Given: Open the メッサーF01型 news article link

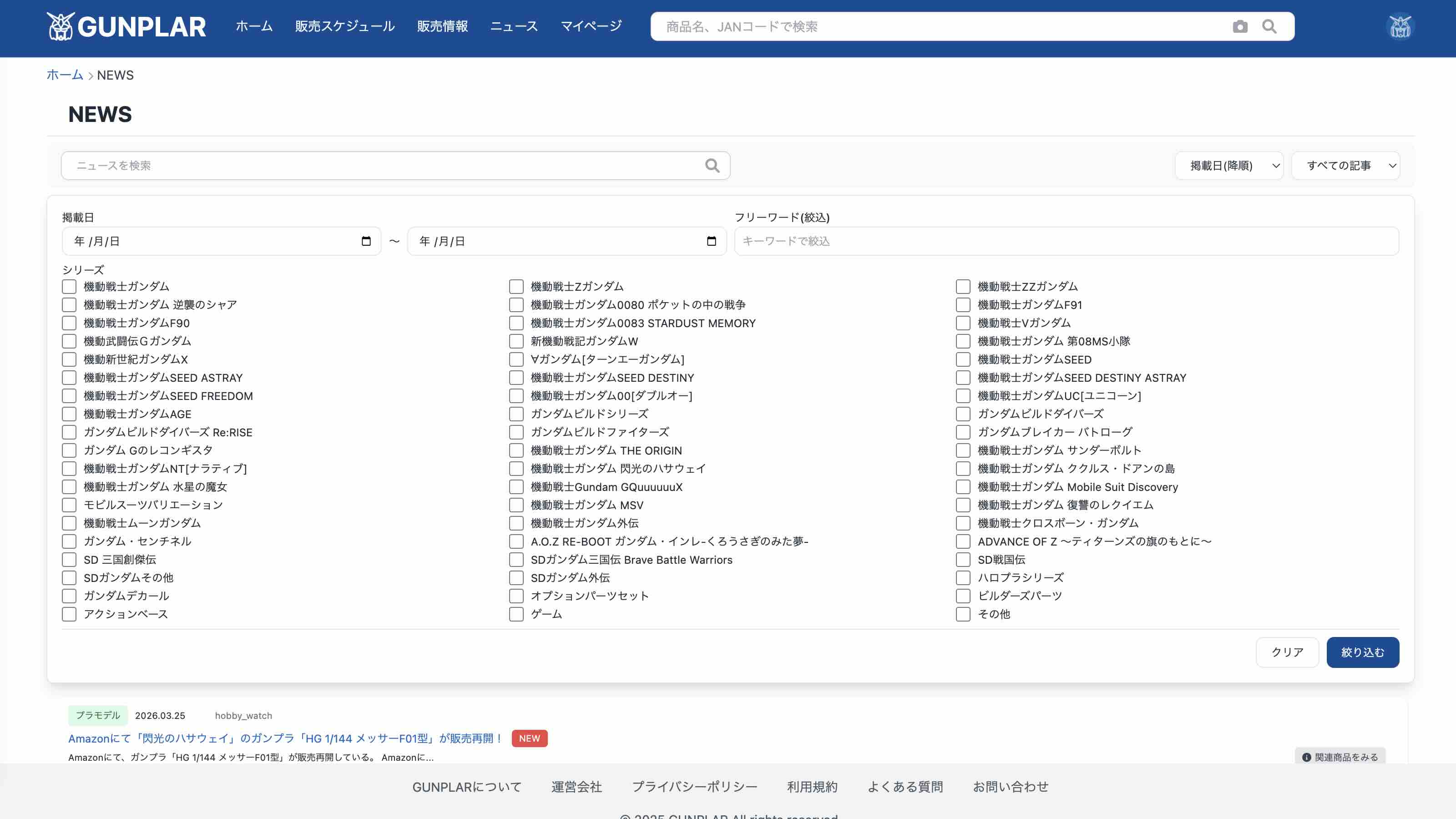Looking at the screenshot, I should tap(285, 738).
